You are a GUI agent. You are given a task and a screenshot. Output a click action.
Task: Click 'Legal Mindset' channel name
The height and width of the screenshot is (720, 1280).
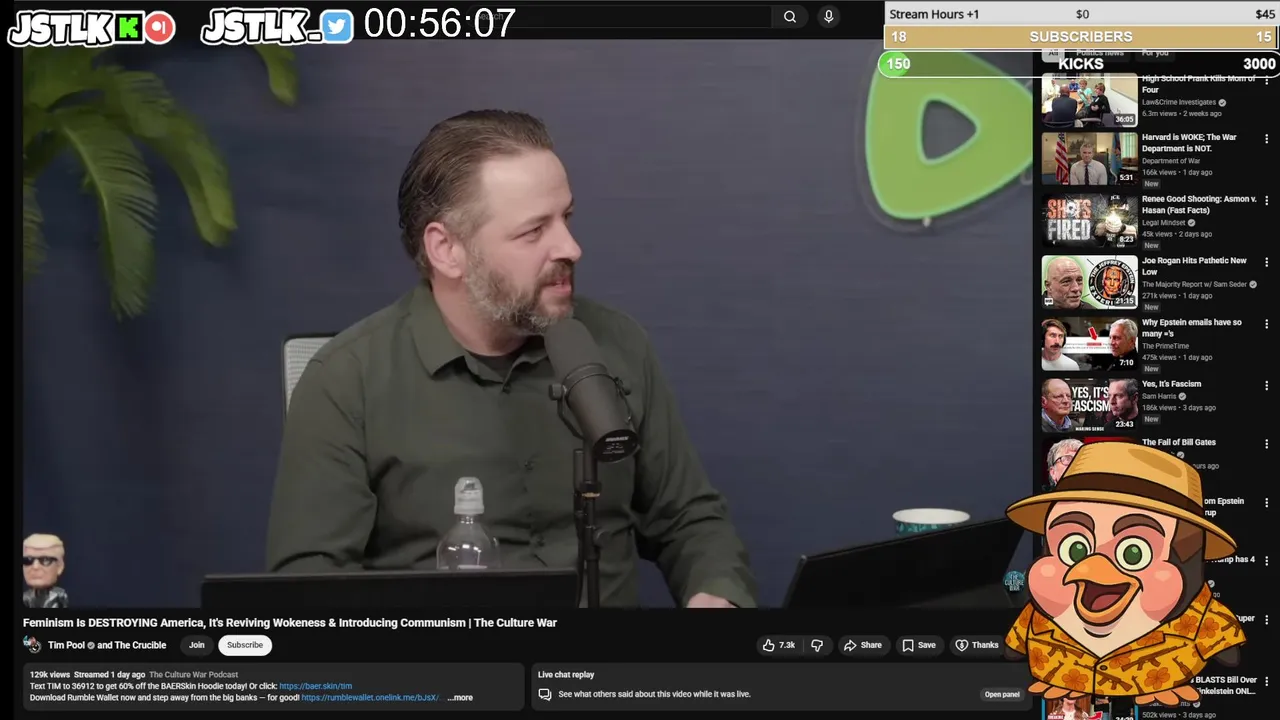pyautogui.click(x=1163, y=223)
